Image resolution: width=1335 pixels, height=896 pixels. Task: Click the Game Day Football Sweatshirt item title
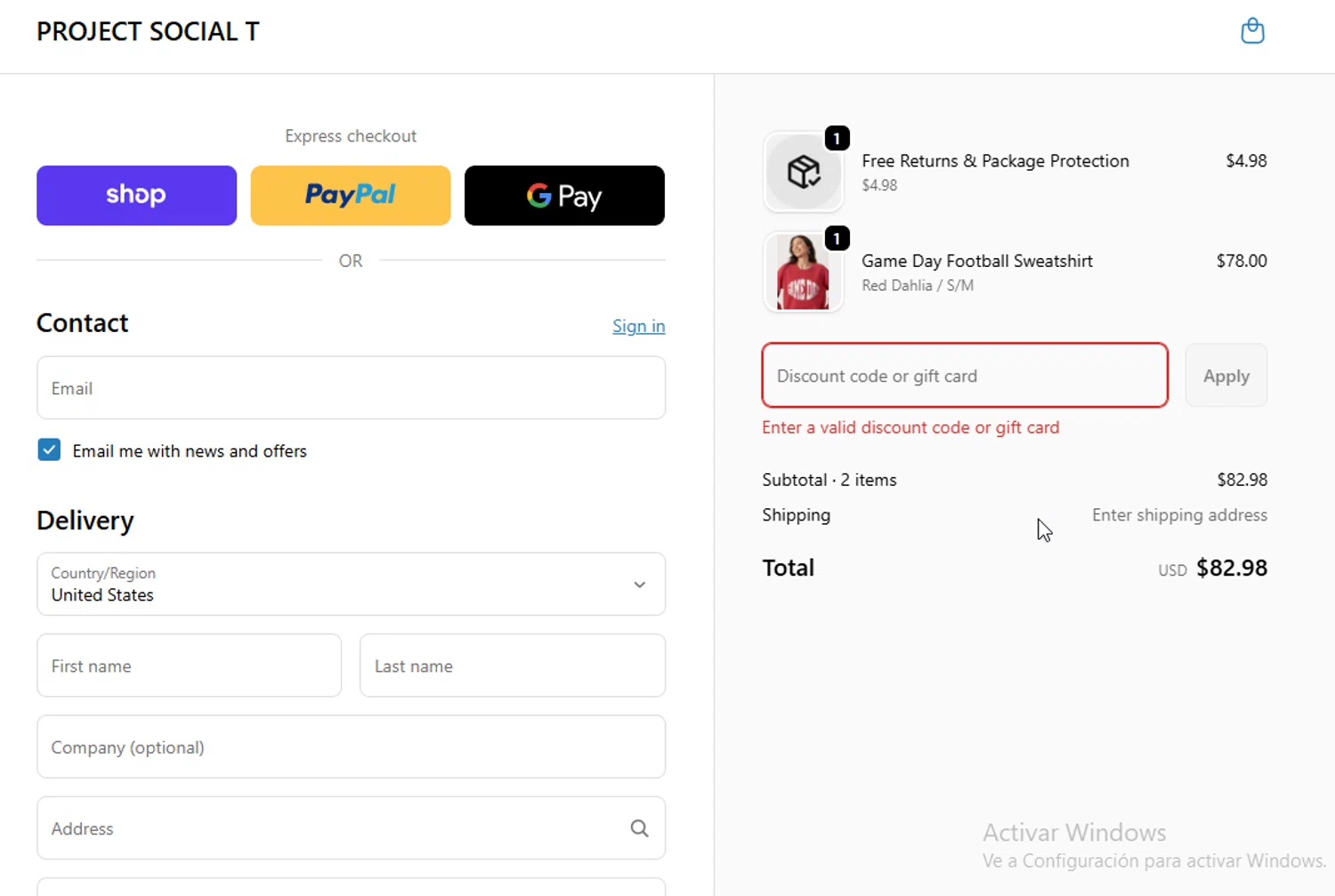(x=977, y=261)
